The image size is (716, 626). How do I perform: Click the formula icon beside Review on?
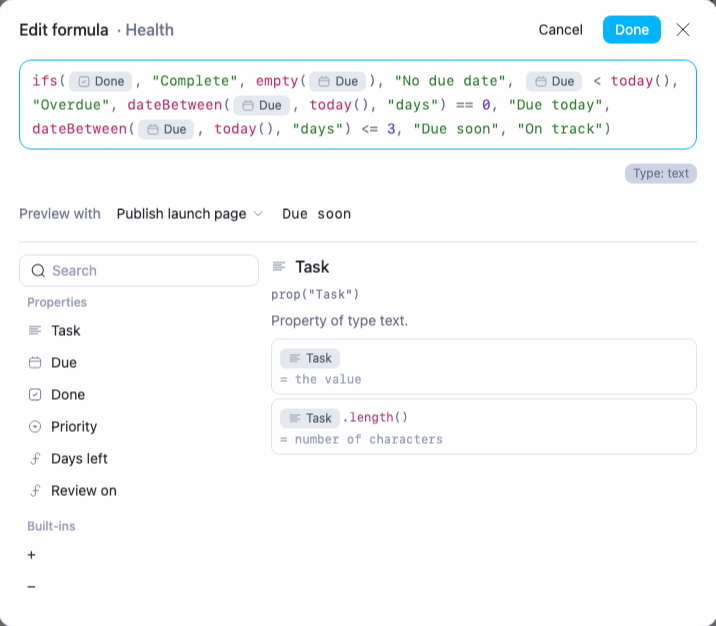[x=35, y=490]
